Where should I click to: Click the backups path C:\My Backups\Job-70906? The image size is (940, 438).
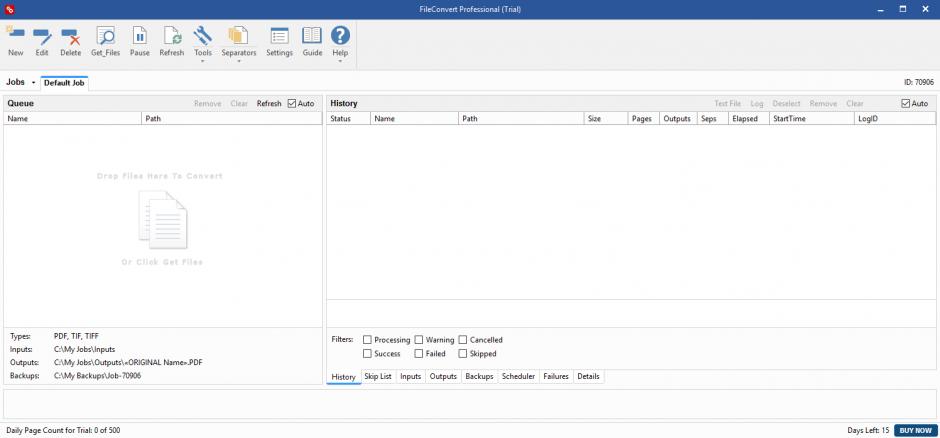tap(98, 376)
